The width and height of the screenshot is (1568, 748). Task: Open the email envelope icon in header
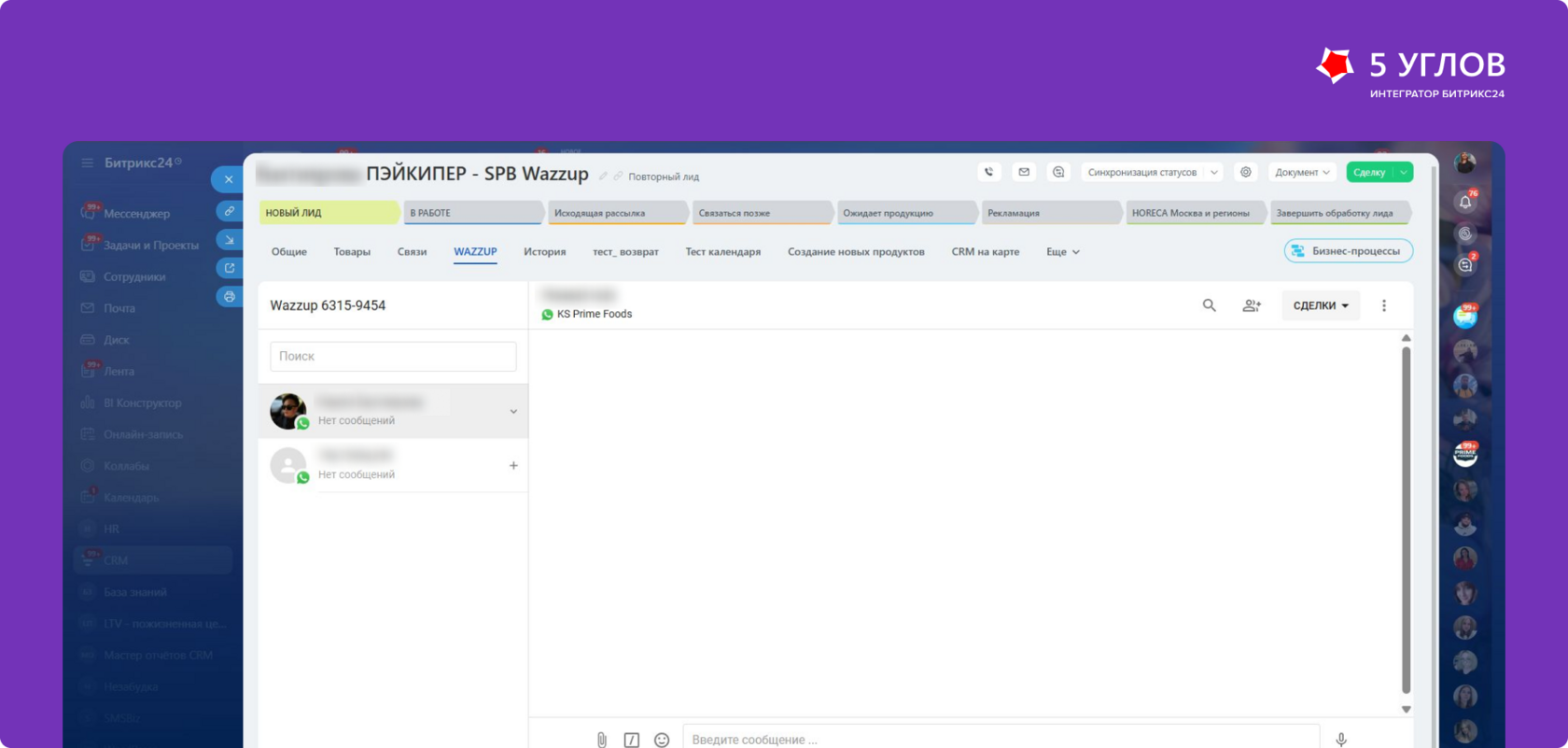pos(1024,172)
